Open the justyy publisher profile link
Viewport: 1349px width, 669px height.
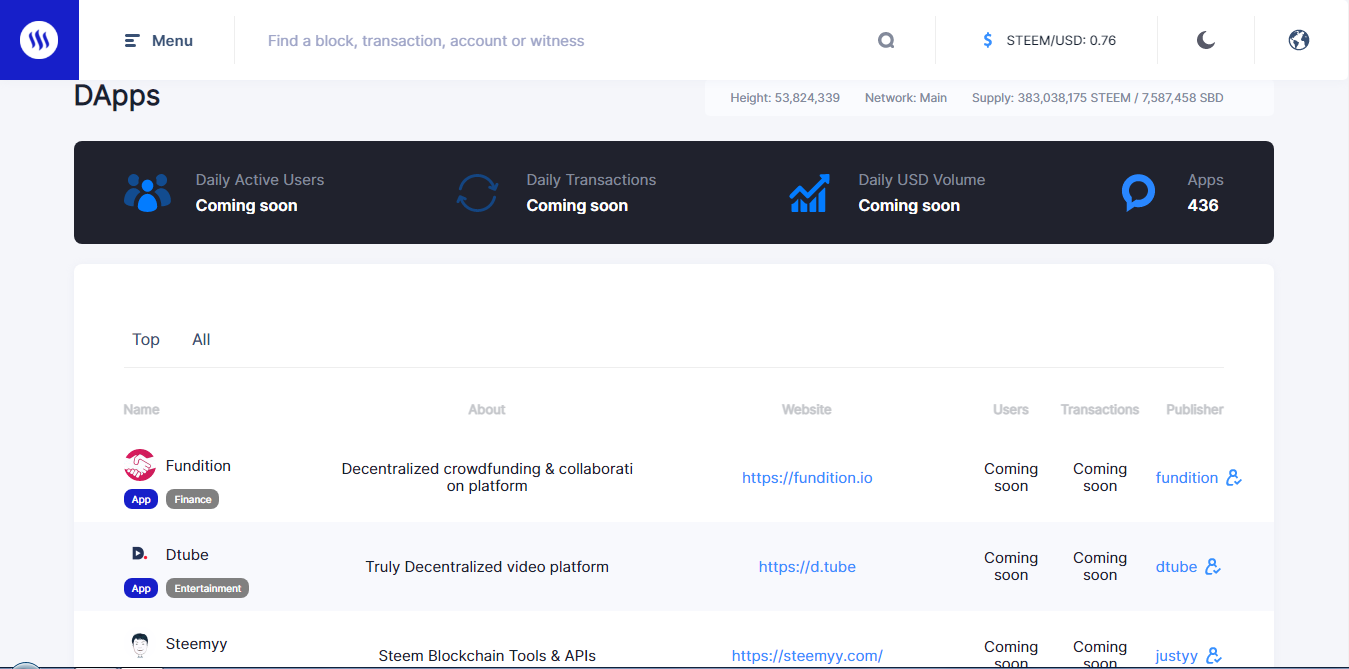point(1176,656)
